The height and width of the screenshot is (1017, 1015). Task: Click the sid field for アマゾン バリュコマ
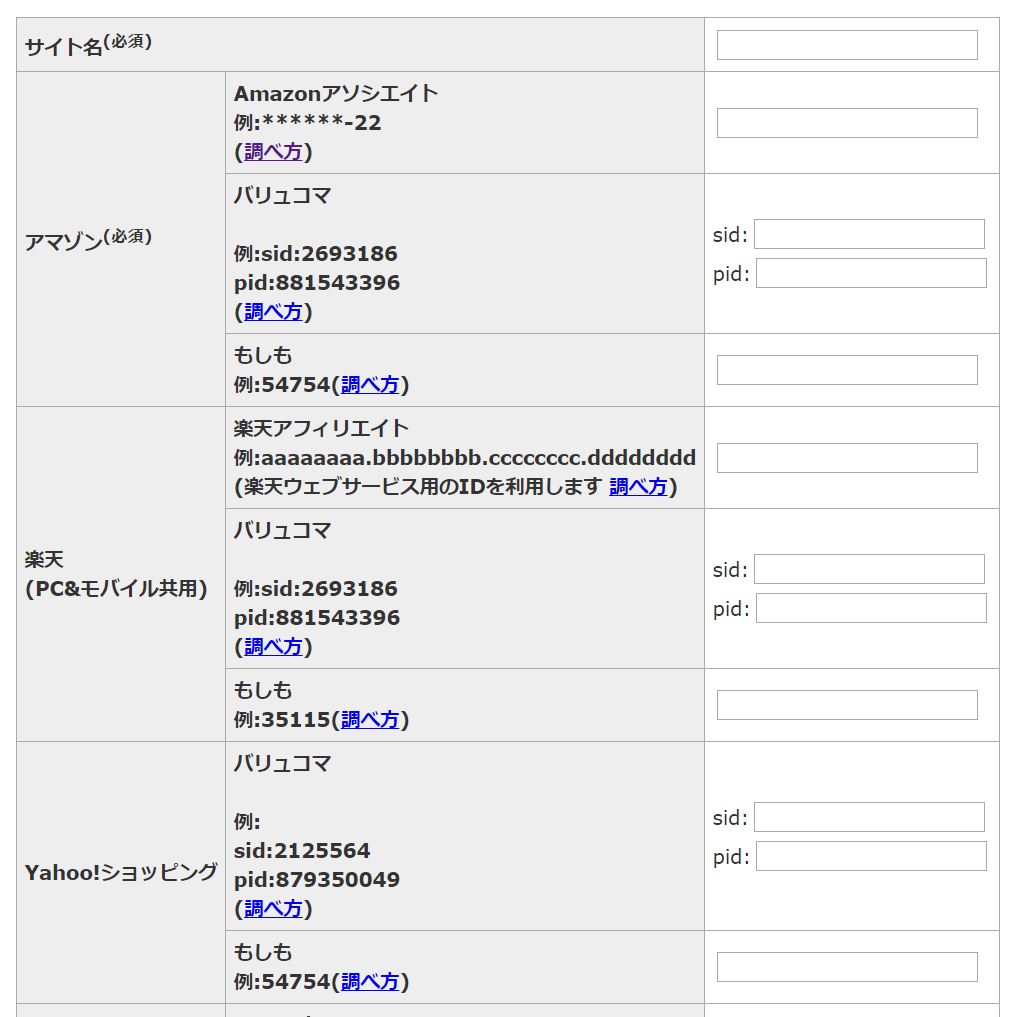pos(869,234)
